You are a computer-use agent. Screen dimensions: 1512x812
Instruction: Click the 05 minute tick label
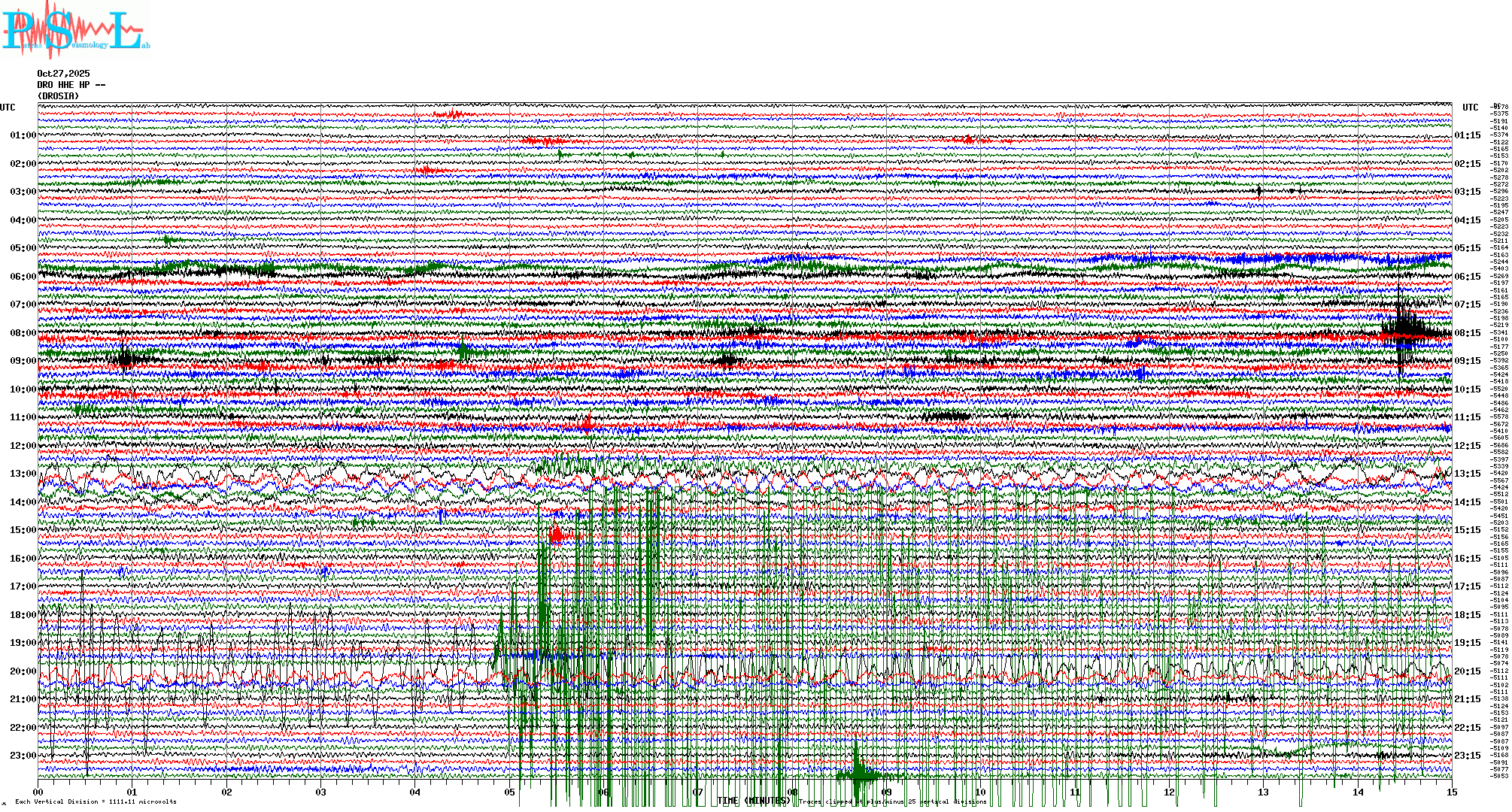click(x=510, y=792)
